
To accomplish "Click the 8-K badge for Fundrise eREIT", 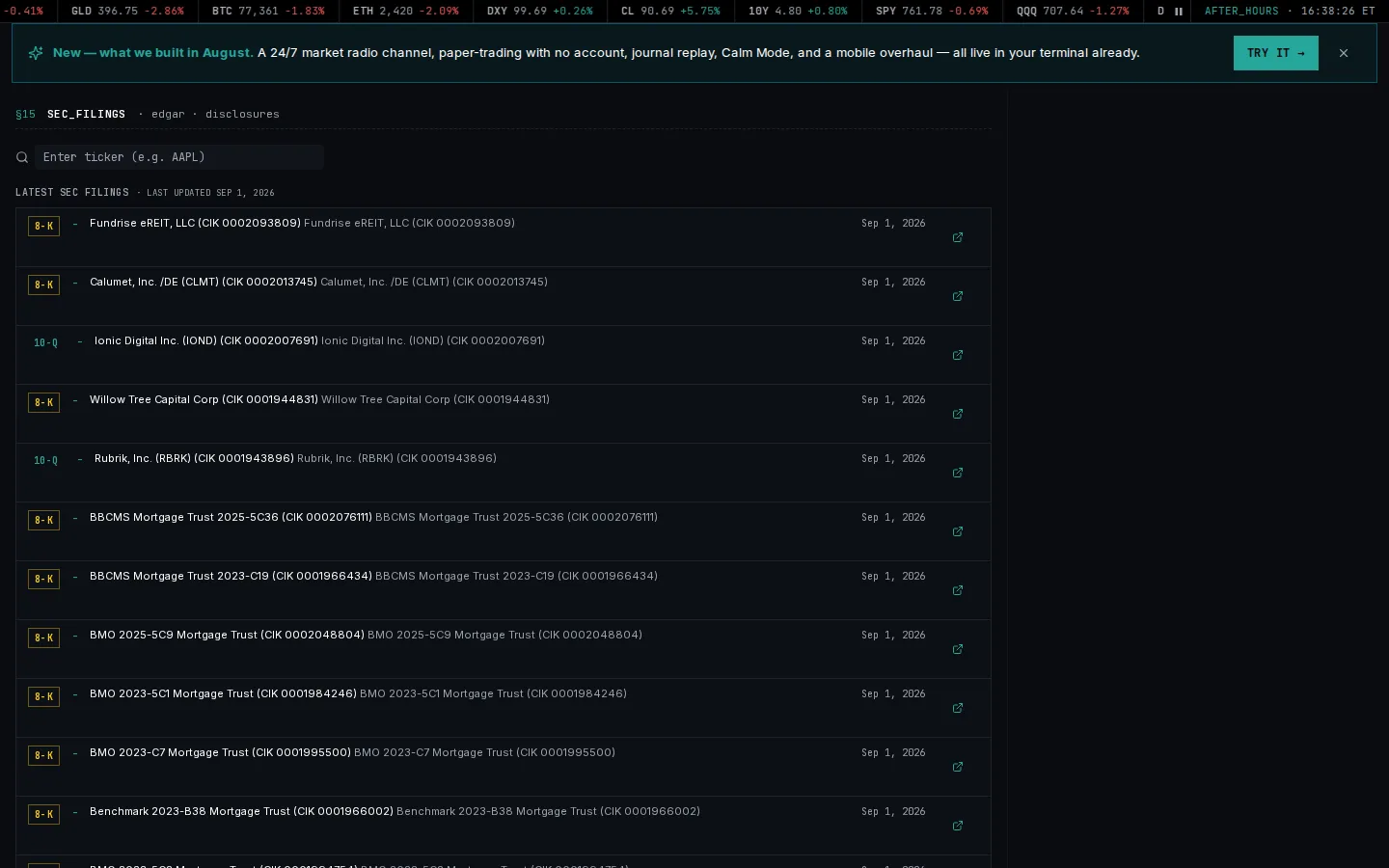I will pos(43,226).
